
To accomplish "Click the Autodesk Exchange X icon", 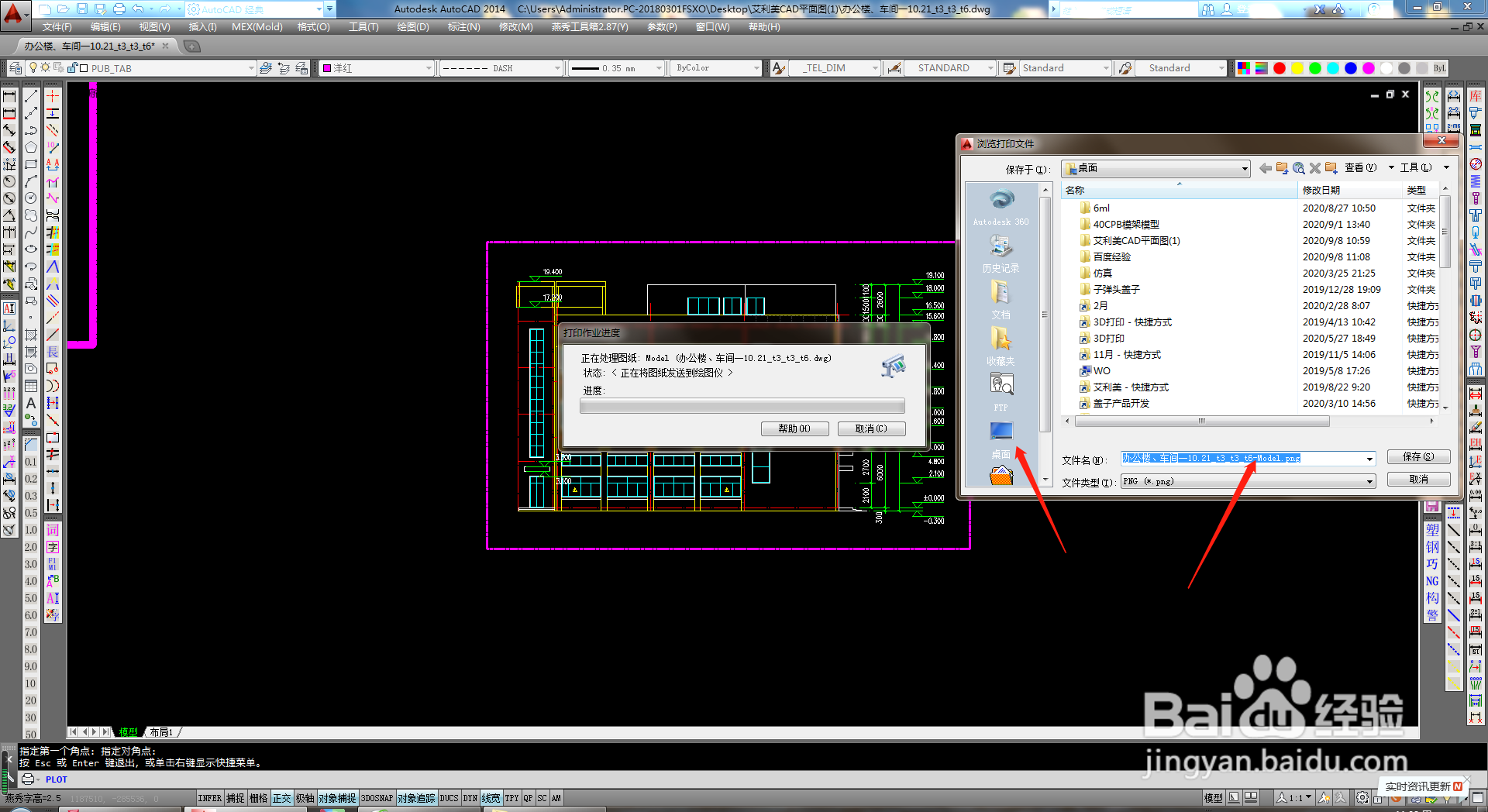I will coord(1319,9).
